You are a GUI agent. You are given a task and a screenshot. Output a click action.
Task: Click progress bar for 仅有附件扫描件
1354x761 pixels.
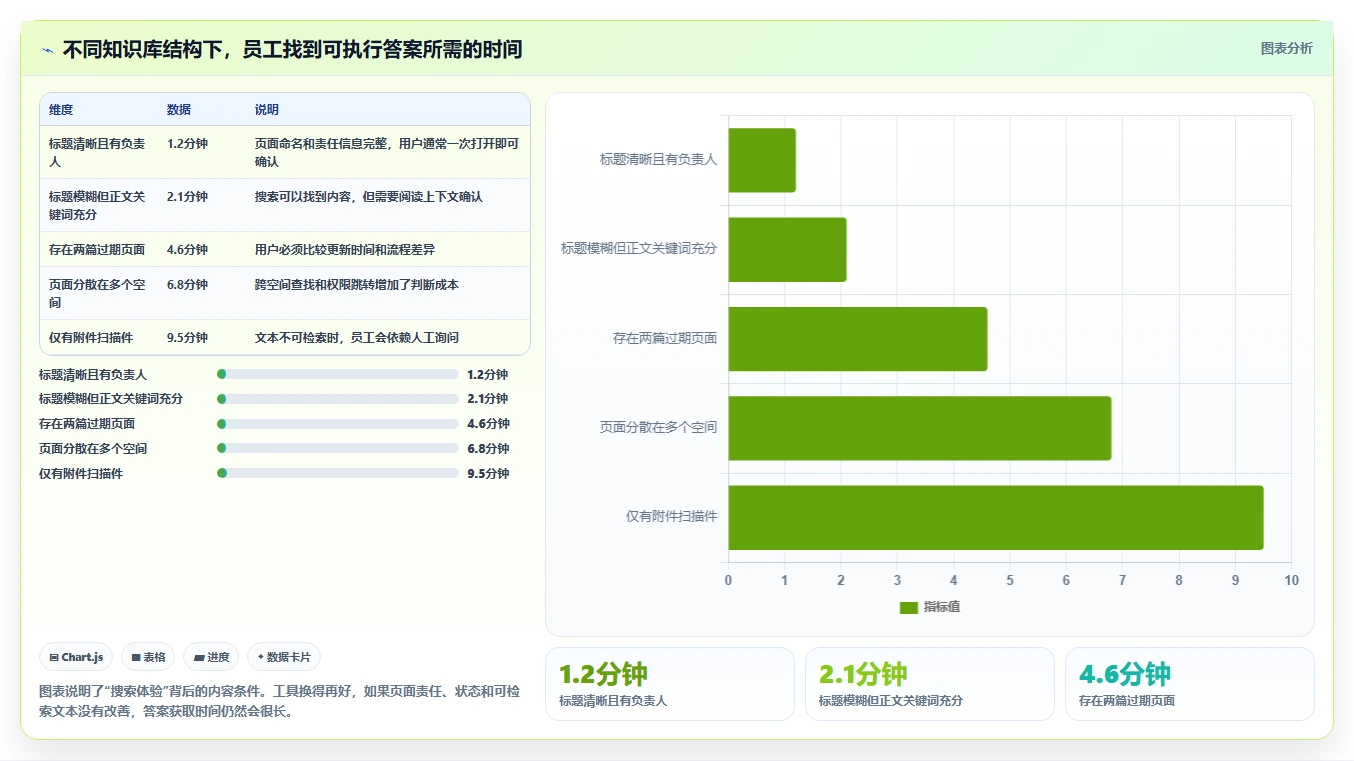tap(338, 473)
